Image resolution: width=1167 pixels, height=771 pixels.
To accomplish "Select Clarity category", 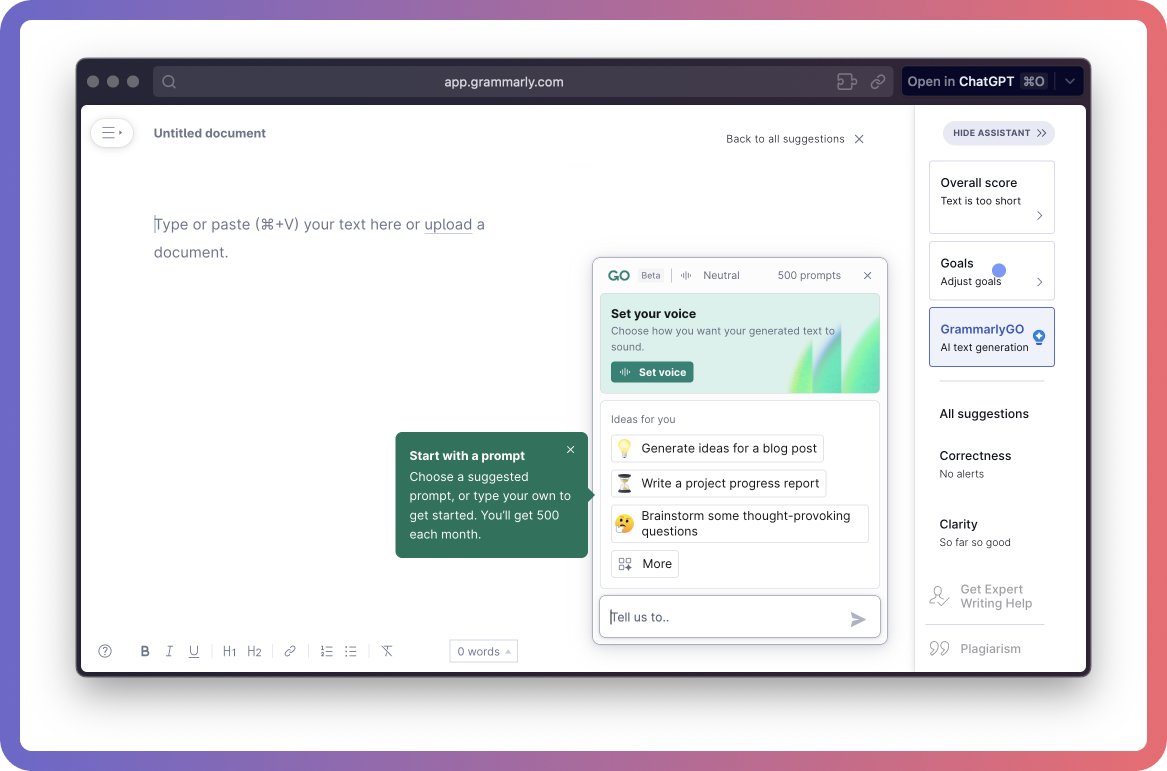I will tap(974, 533).
